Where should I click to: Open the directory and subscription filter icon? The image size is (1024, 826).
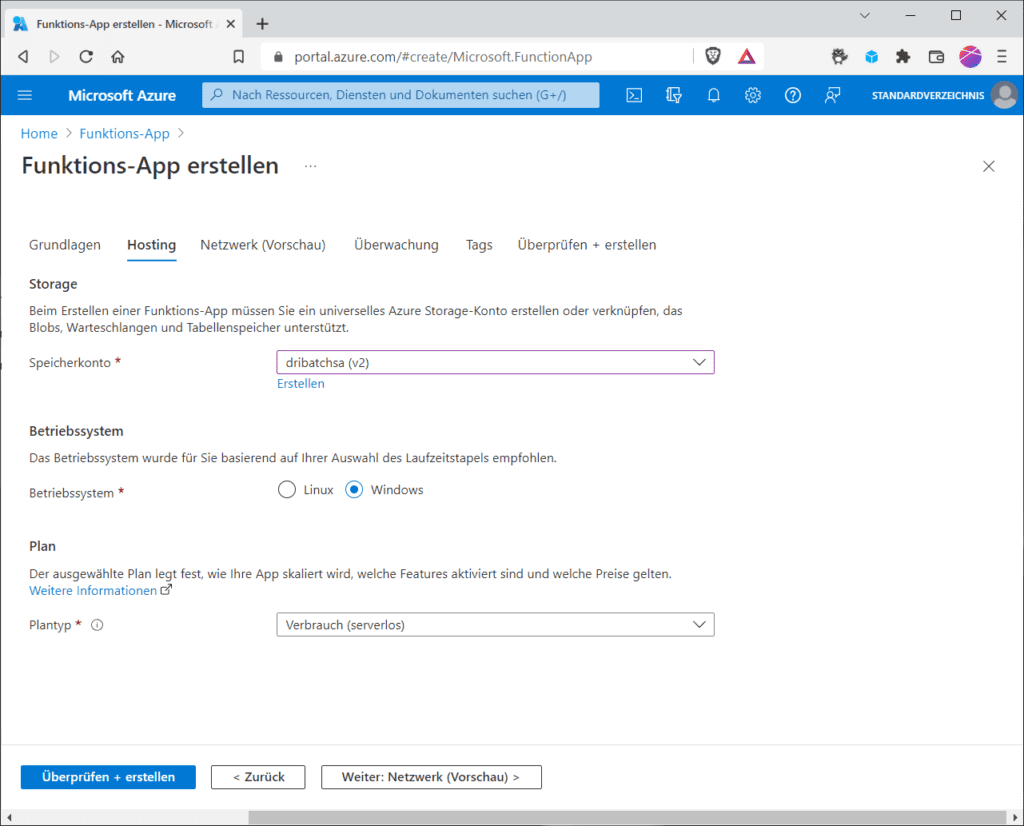[x=673, y=95]
